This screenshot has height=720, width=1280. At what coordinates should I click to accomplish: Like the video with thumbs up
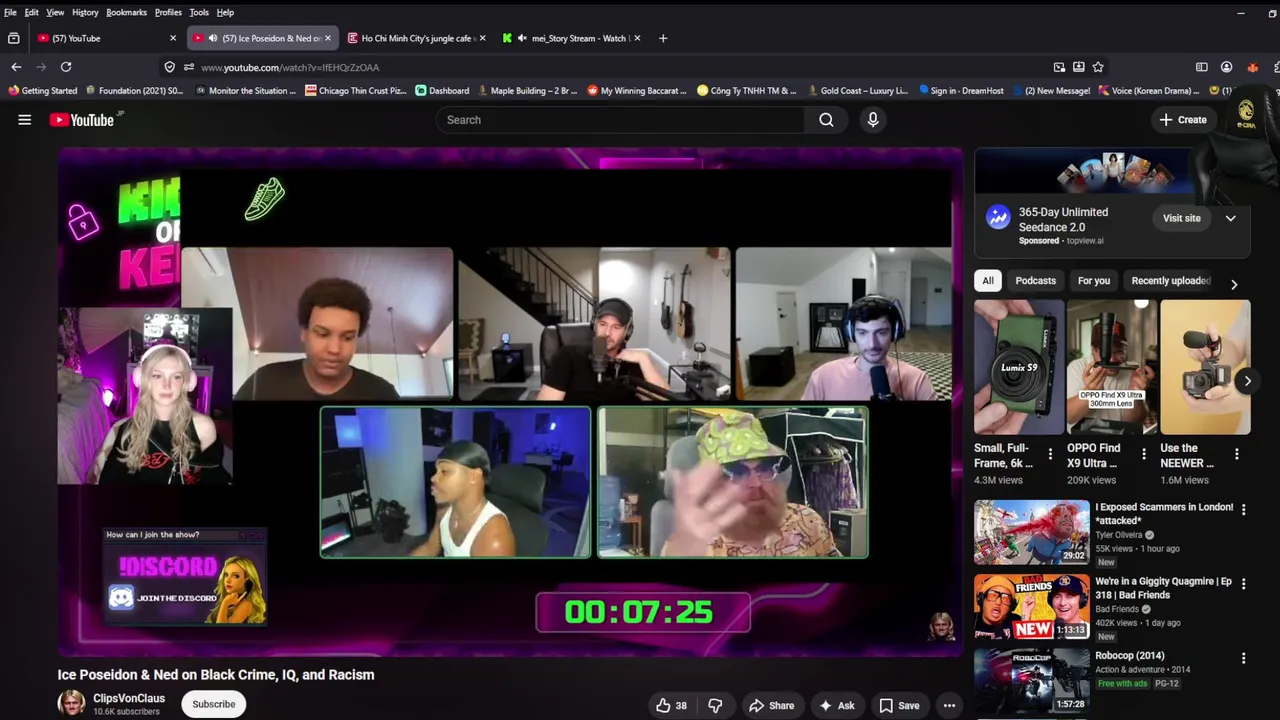pyautogui.click(x=671, y=706)
